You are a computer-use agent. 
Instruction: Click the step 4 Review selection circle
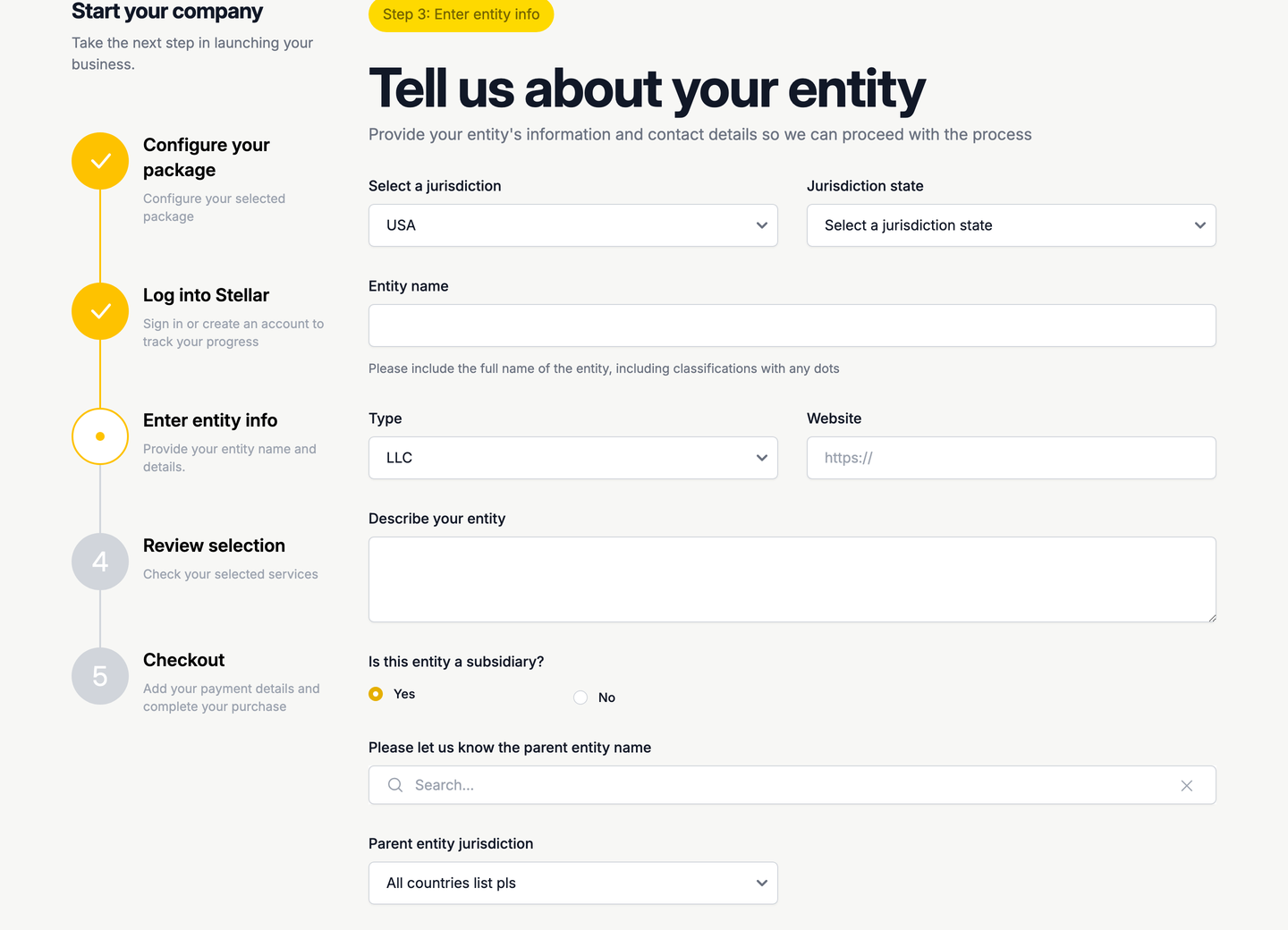coord(100,562)
